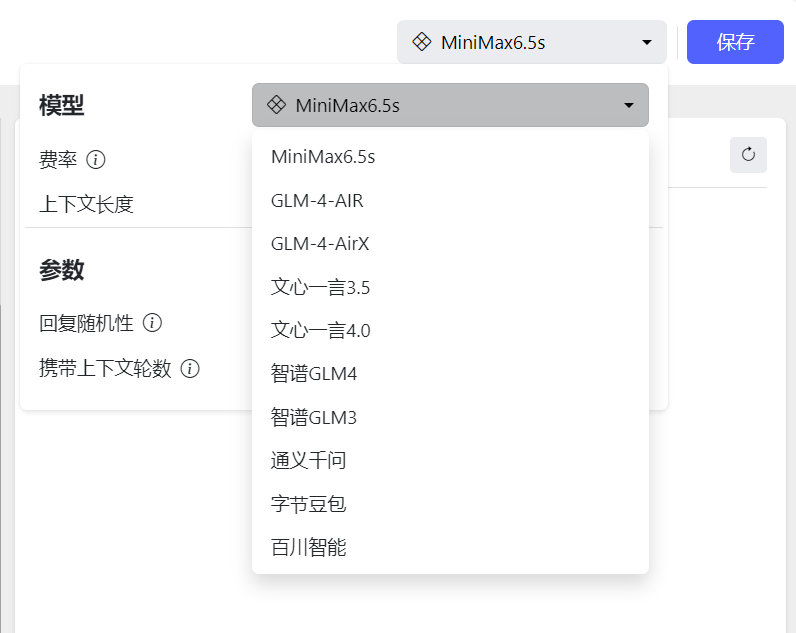Select MiniMax6.5s from the list
796x633 pixels.
pos(450,157)
